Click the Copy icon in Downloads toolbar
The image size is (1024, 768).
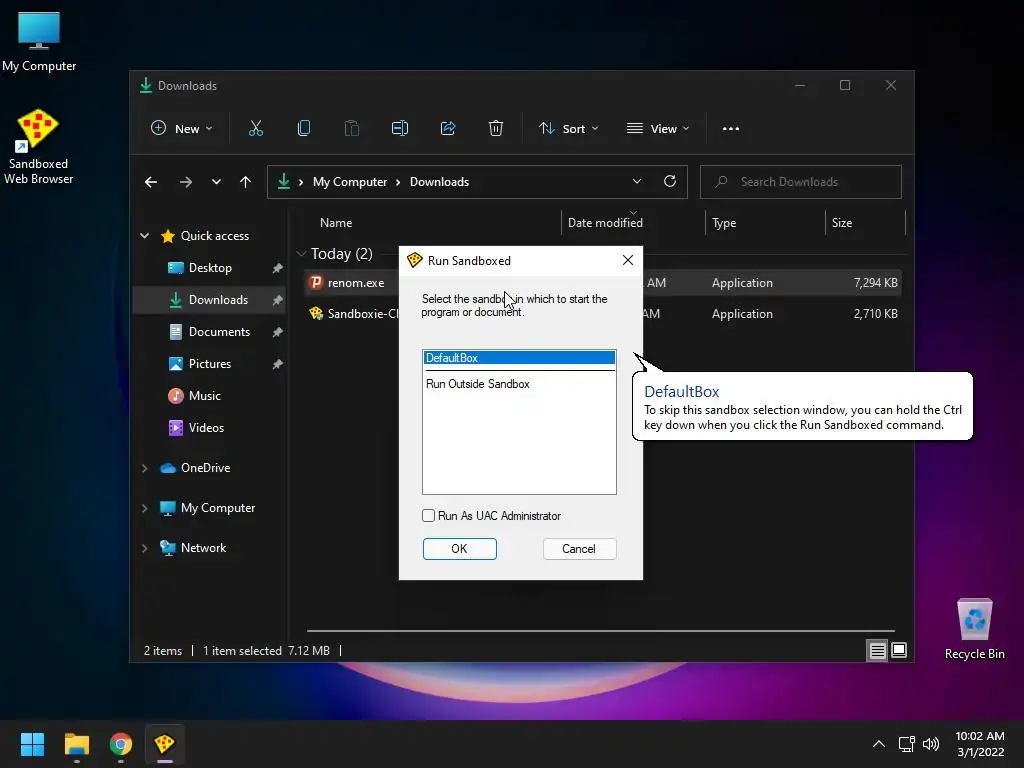pos(304,129)
